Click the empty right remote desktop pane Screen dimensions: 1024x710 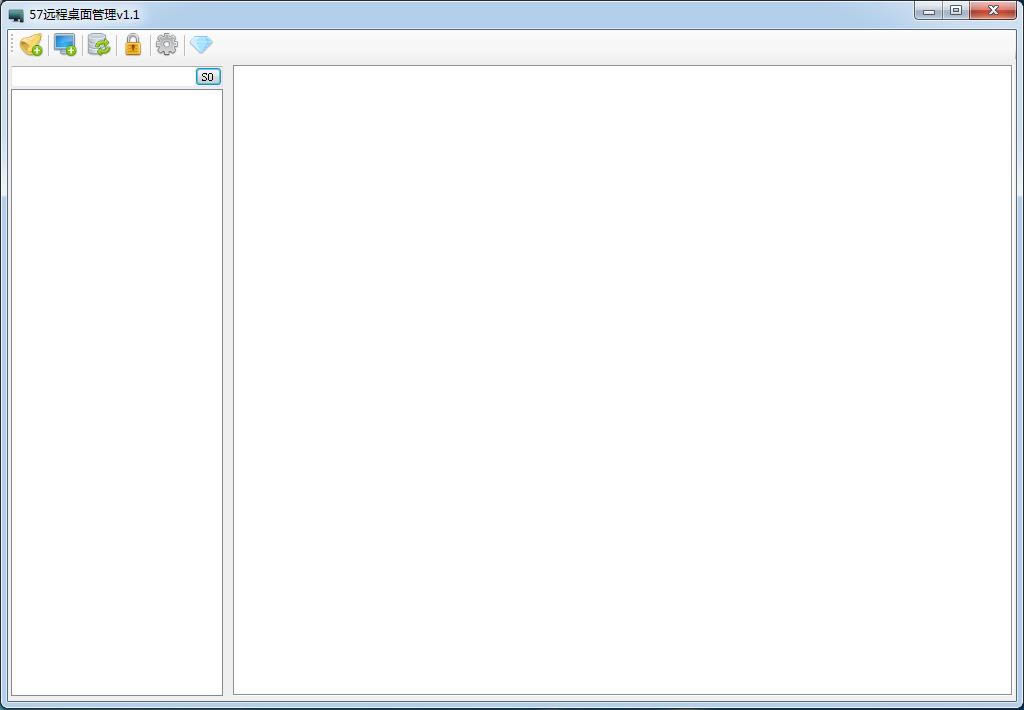[622, 380]
